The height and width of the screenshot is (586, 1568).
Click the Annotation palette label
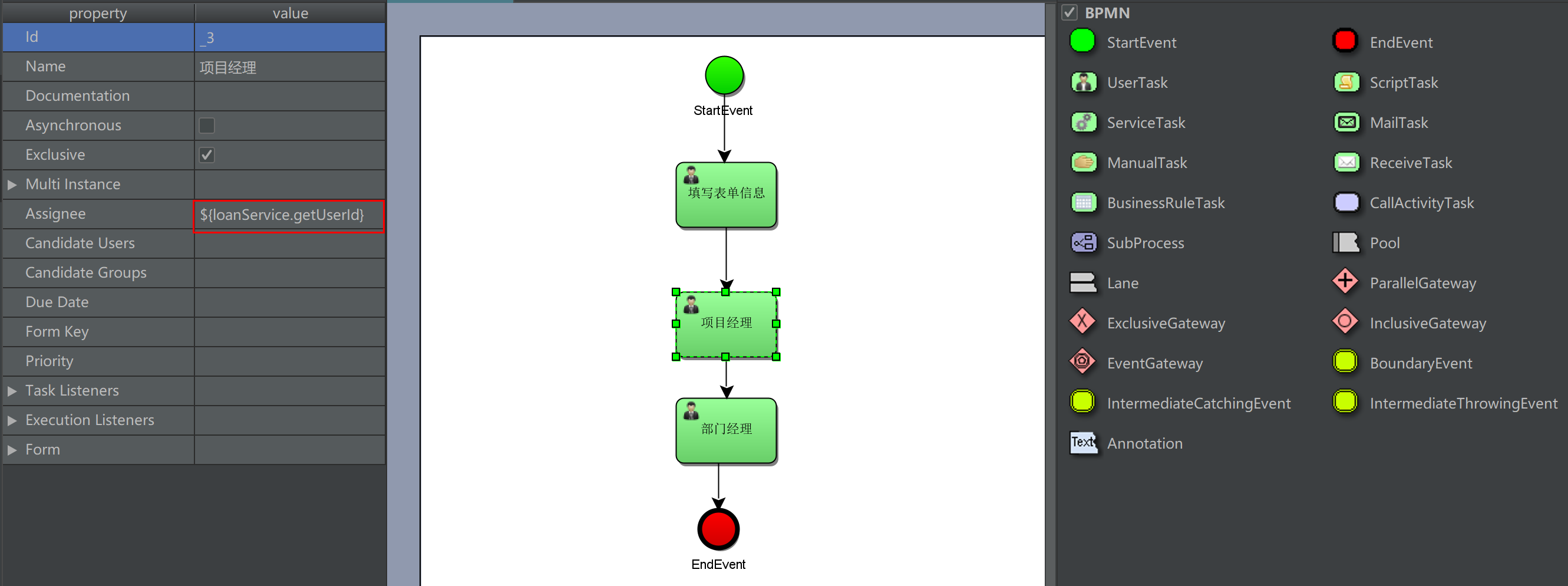[1144, 443]
